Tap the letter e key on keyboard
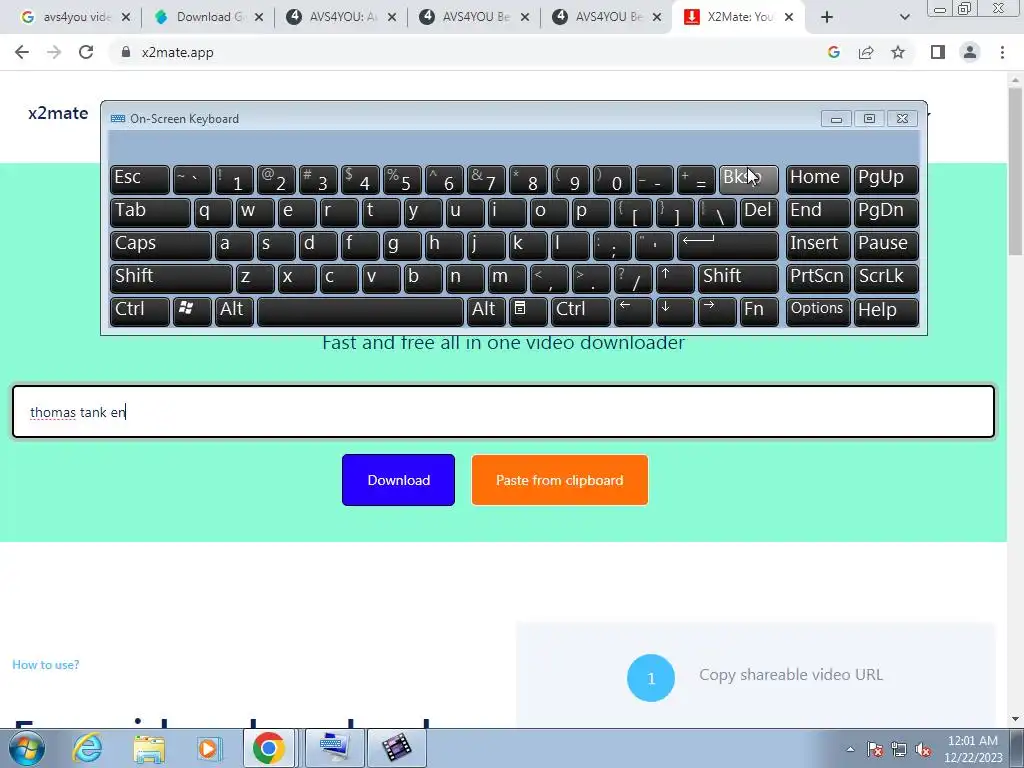The width and height of the screenshot is (1024, 768). tap(296, 212)
